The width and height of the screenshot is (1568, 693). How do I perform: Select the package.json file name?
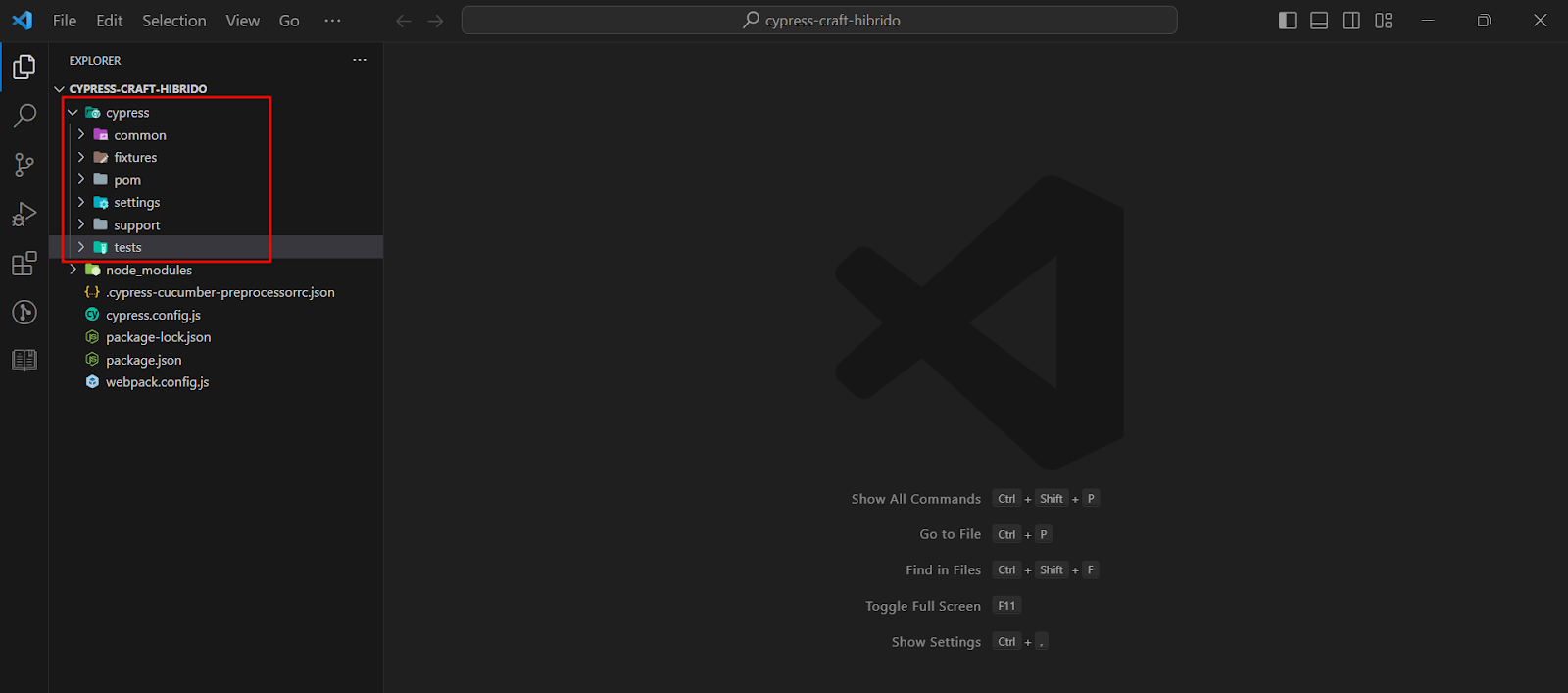coord(143,360)
